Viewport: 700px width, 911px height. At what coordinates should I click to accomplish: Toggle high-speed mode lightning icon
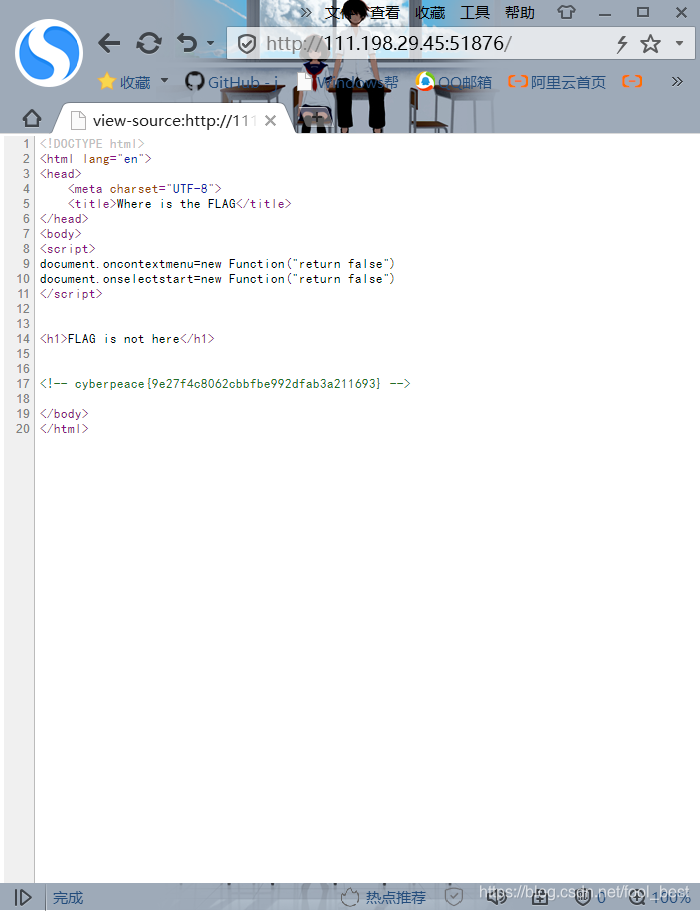622,44
